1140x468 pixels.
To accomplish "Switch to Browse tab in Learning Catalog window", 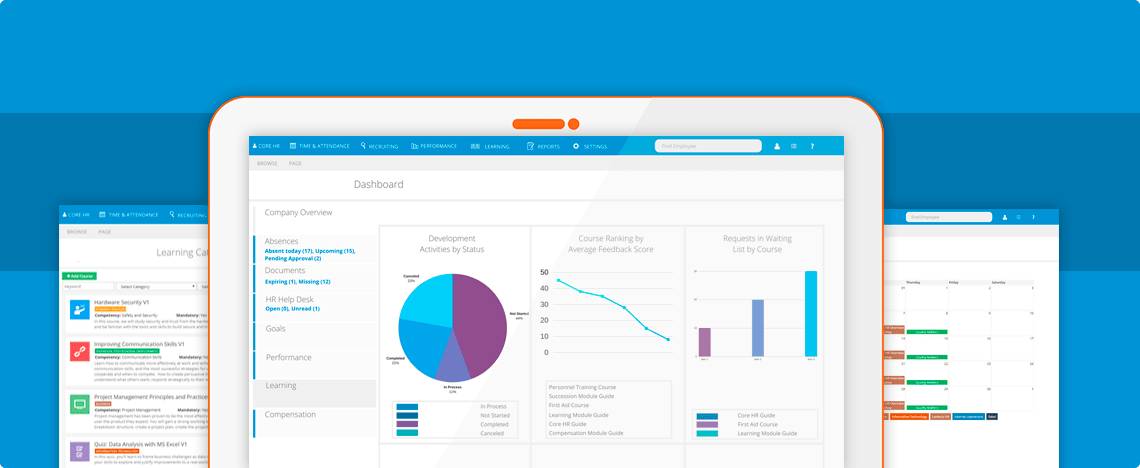I will pyautogui.click(x=77, y=232).
